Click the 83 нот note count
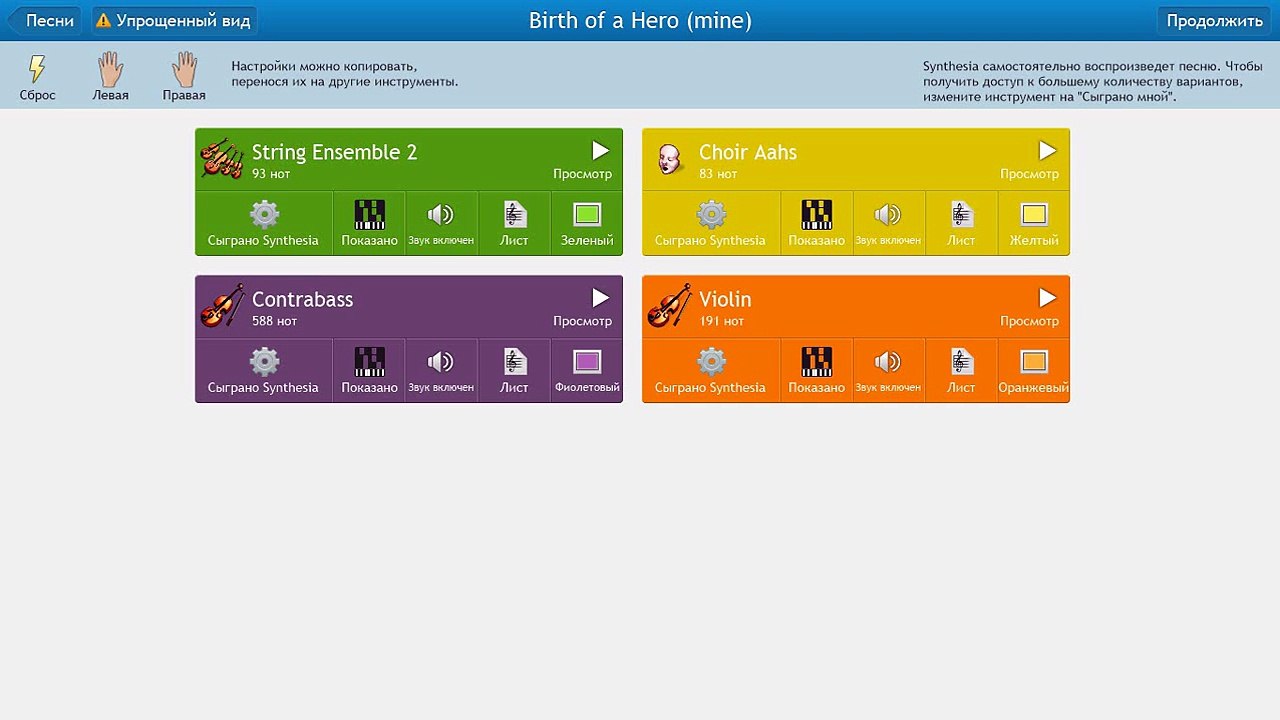 click(x=718, y=174)
